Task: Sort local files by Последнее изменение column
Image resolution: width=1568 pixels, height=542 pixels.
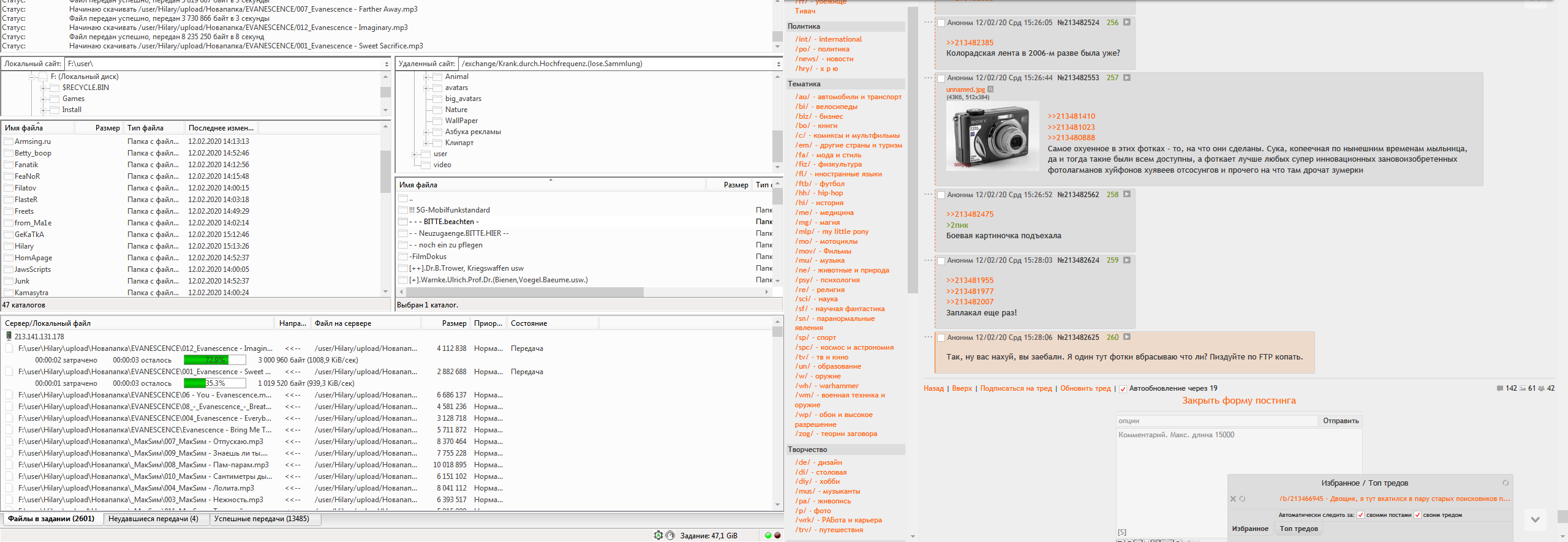Action: click(x=221, y=128)
